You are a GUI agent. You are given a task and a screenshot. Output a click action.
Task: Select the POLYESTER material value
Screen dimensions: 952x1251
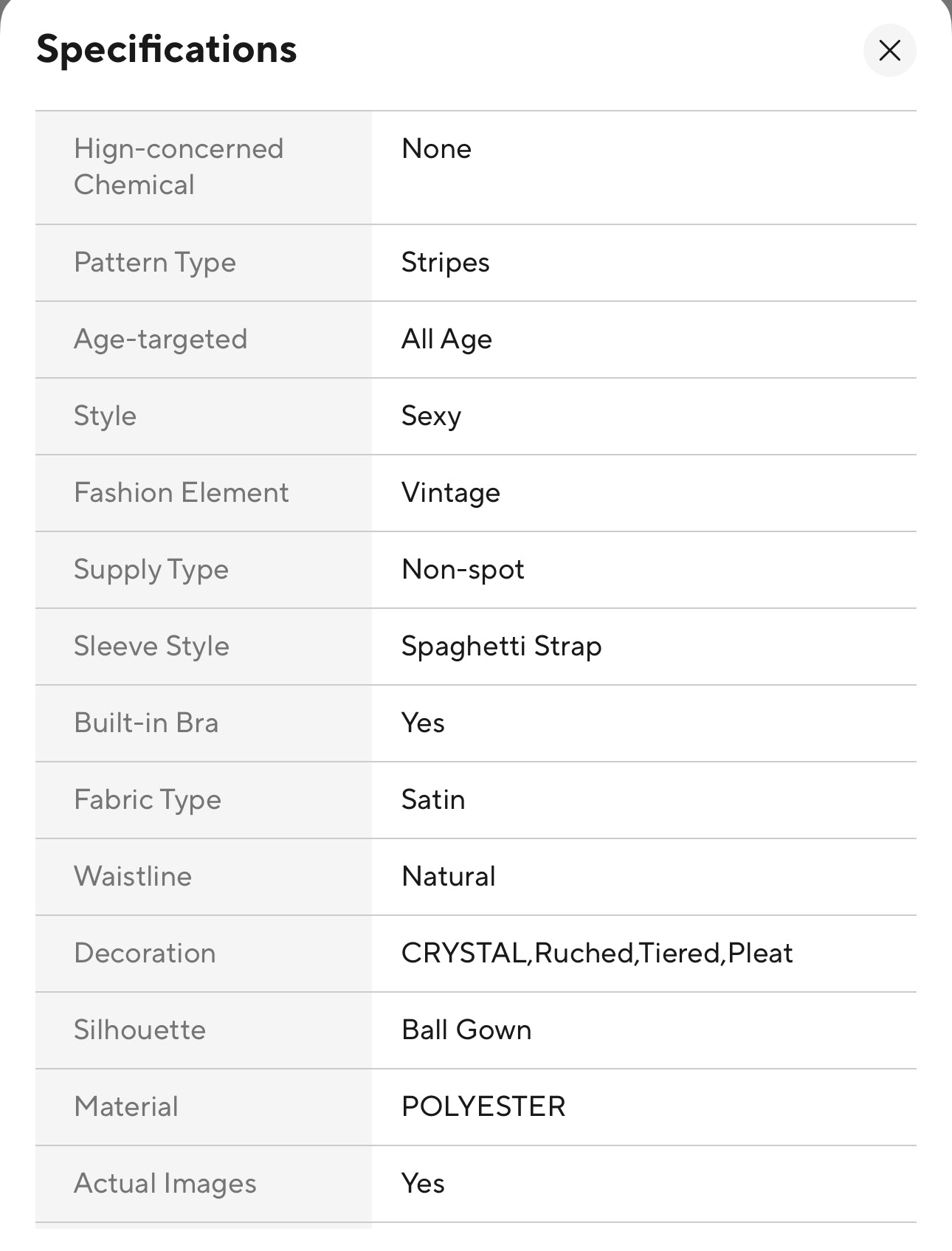(483, 1107)
